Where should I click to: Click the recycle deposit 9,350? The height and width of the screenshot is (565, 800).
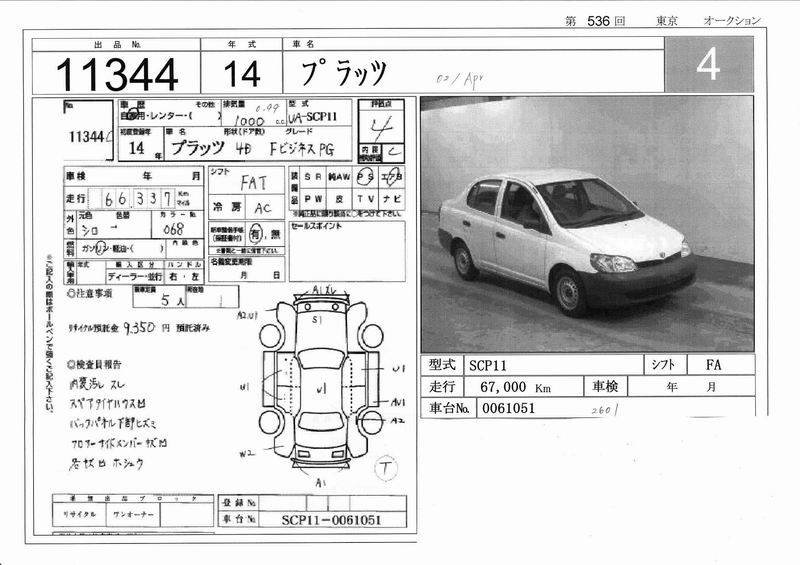(139, 328)
